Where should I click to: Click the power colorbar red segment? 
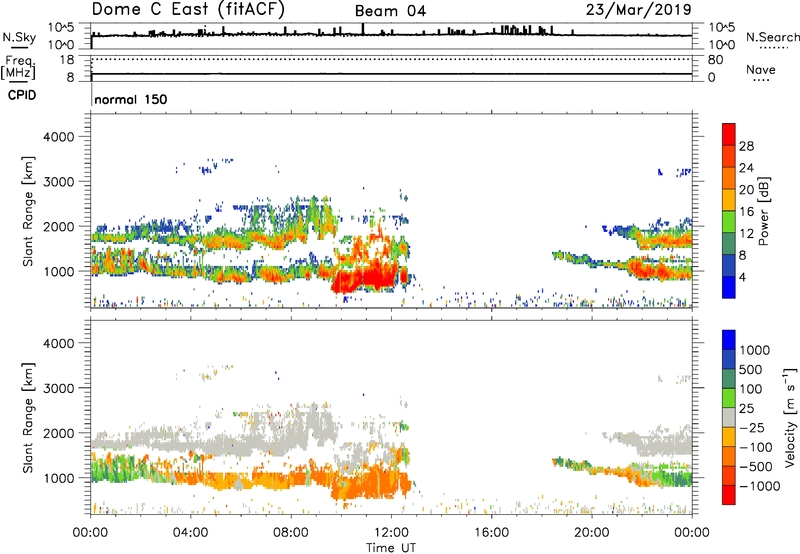click(729, 134)
